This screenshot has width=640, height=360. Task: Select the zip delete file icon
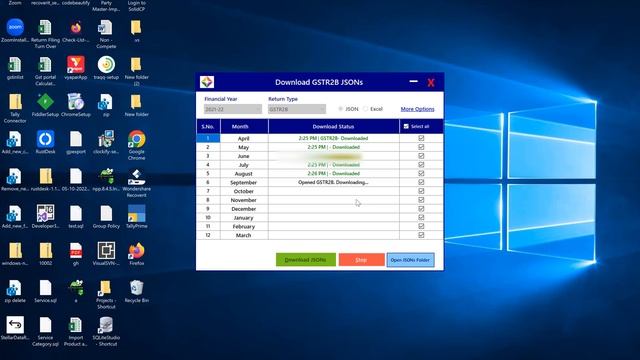tap(15, 288)
